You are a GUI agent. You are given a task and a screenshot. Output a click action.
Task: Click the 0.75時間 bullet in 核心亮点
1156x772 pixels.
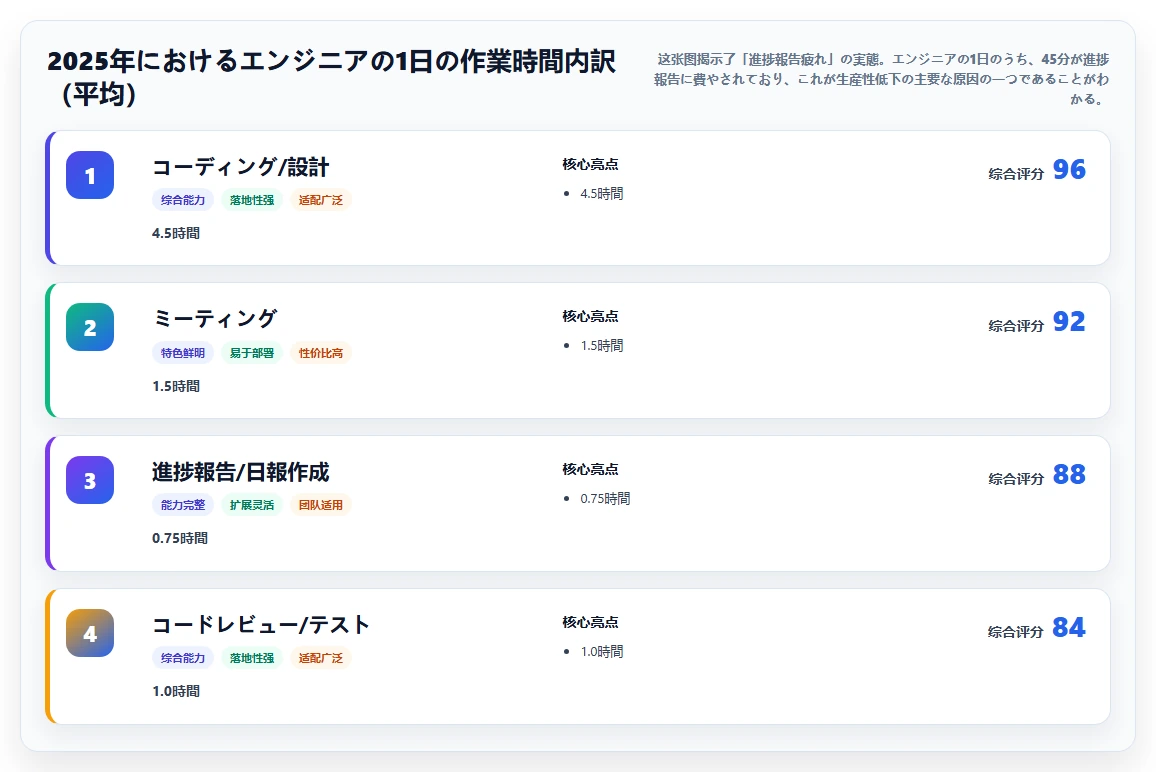tap(605, 498)
